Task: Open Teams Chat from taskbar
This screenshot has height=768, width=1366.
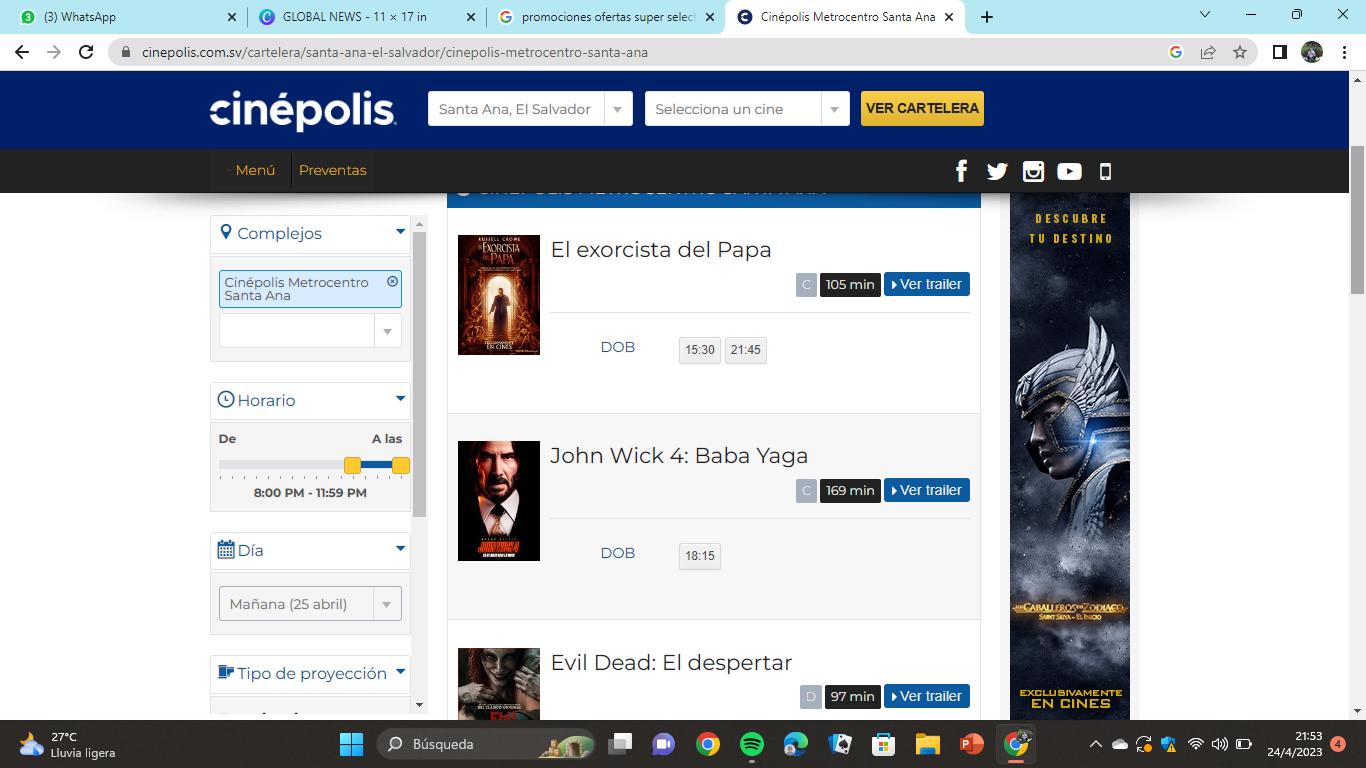Action: click(664, 744)
